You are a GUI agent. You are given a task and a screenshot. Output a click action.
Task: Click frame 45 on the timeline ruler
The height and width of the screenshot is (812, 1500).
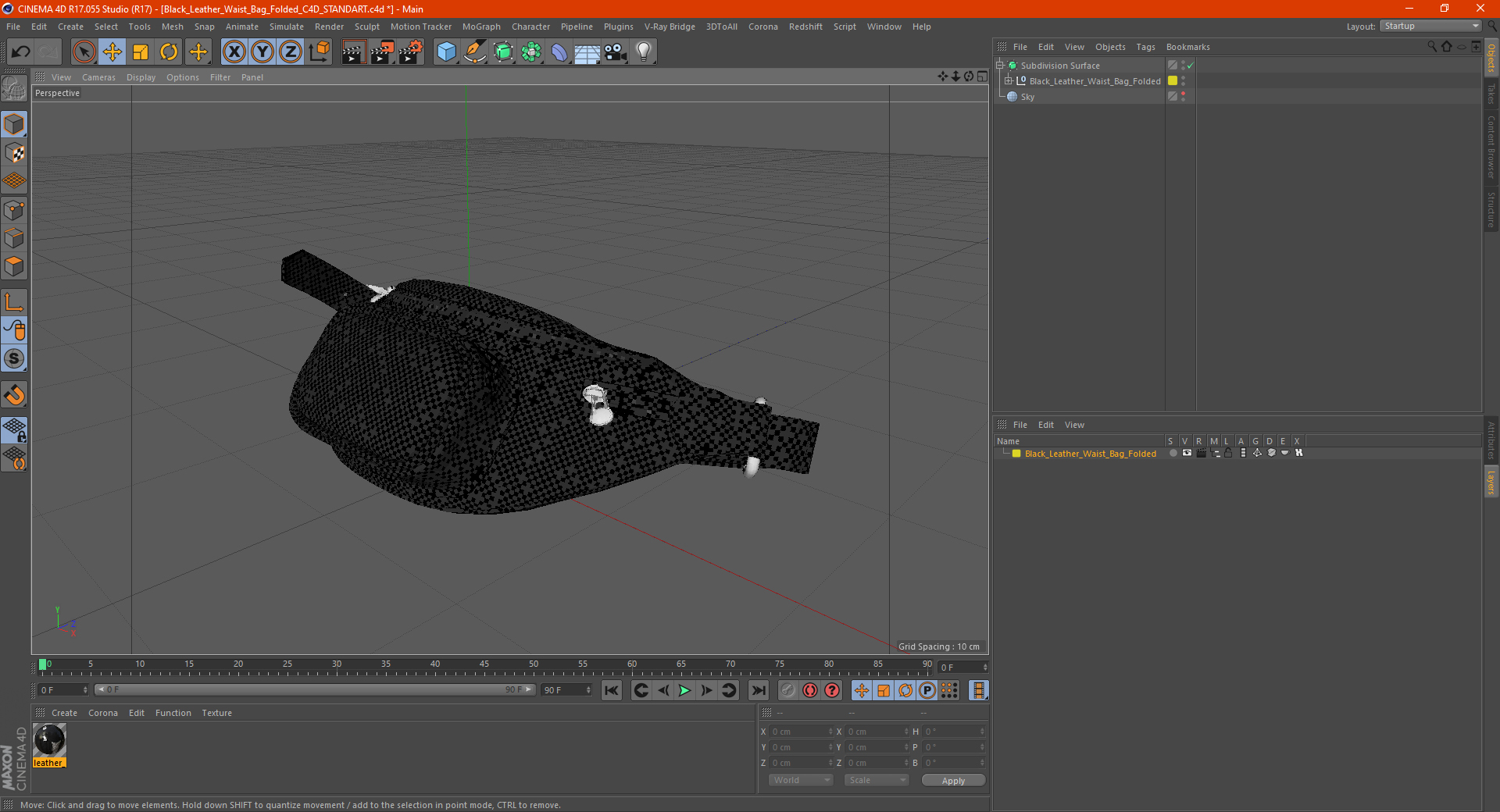484,665
